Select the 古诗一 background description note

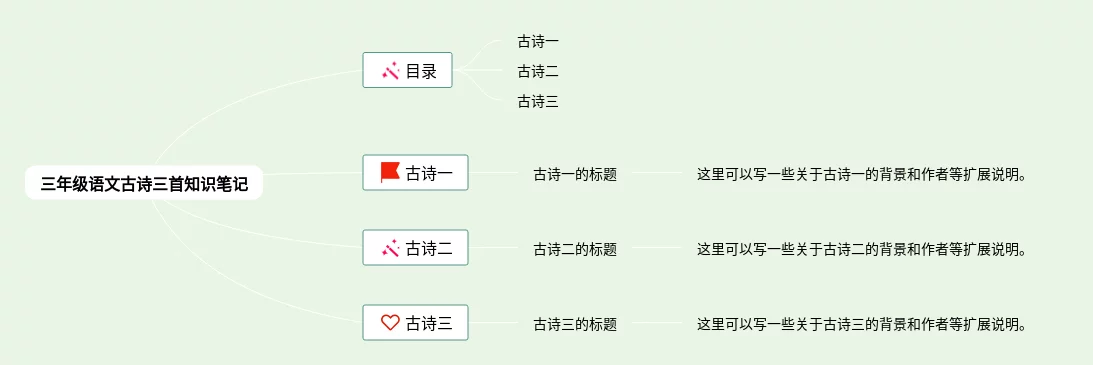(x=862, y=174)
